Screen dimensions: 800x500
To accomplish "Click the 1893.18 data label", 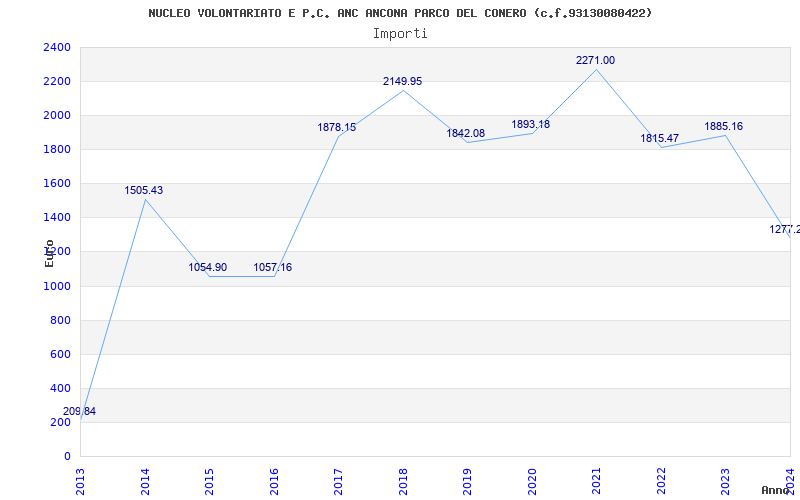I will click(x=531, y=124).
